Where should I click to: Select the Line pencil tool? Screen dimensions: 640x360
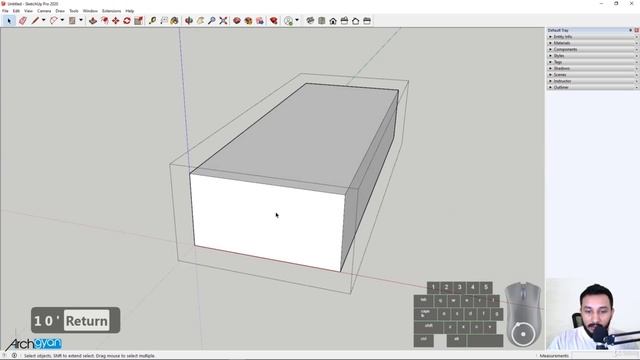point(35,20)
